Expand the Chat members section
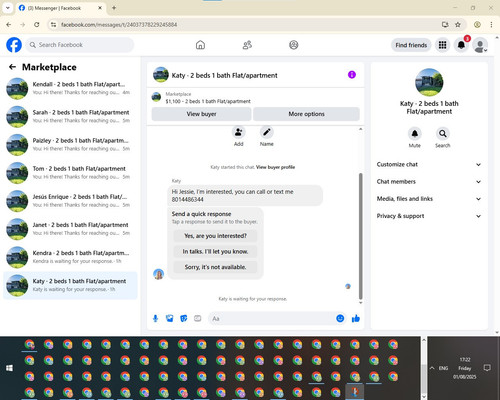Image resolution: width=500 pixels, height=400 pixels. coord(429,182)
